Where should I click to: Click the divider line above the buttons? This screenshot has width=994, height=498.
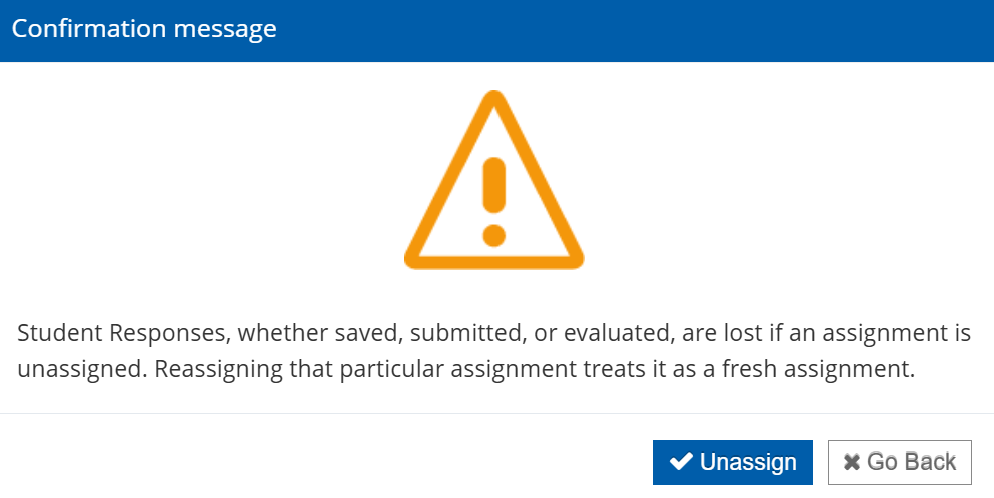(x=497, y=413)
